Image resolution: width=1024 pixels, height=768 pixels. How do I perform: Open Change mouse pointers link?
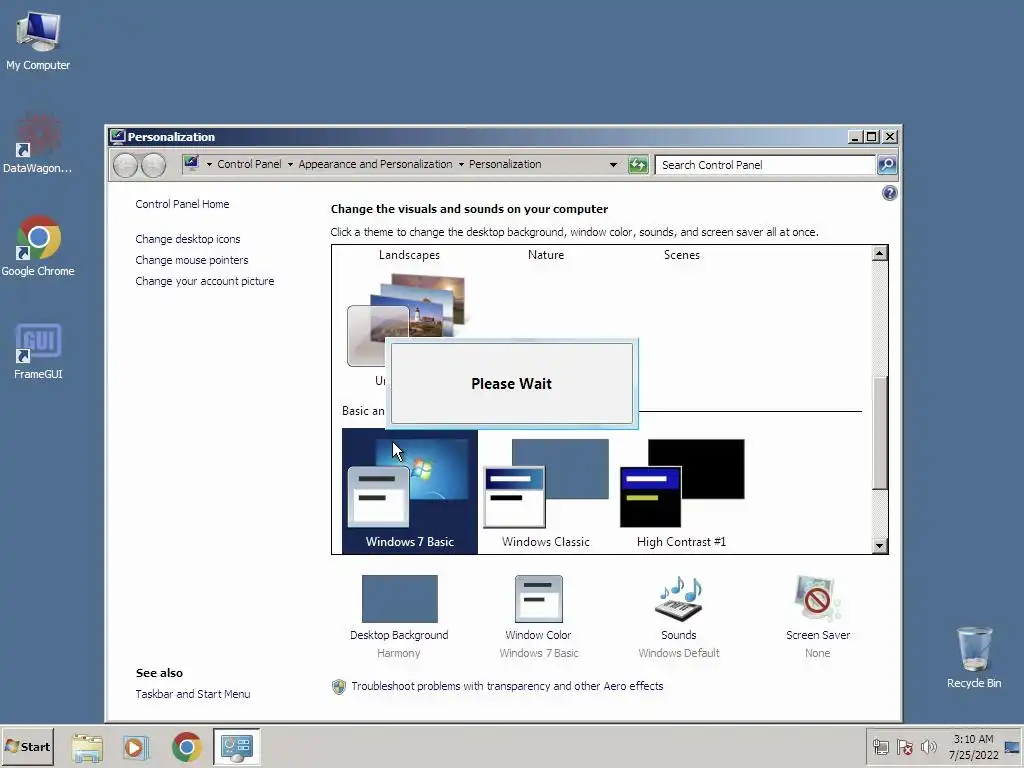point(191,260)
